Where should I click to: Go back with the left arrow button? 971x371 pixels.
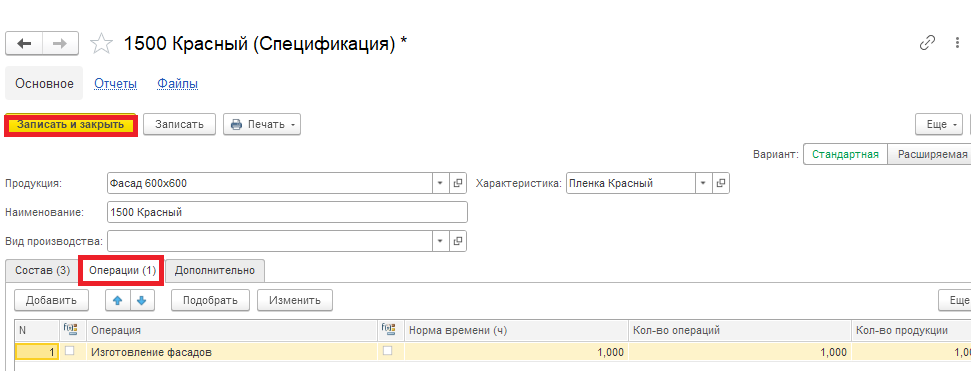coord(24,44)
